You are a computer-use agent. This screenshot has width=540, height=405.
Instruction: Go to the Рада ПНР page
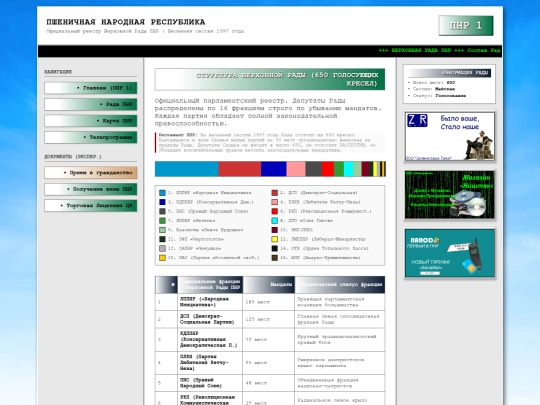tap(91, 104)
